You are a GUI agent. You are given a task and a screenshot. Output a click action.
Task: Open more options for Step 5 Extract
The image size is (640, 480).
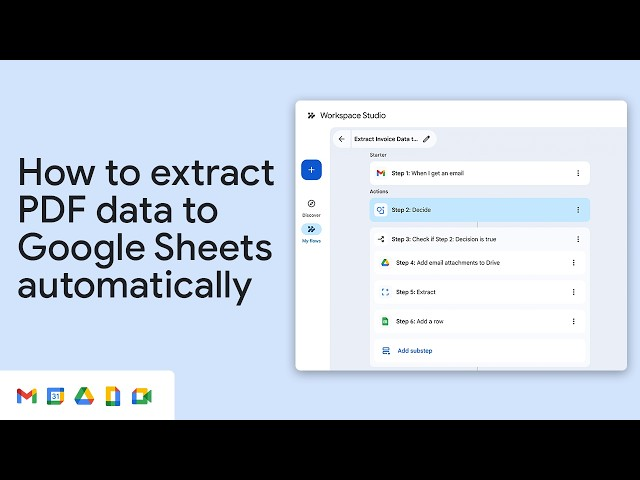point(573,292)
